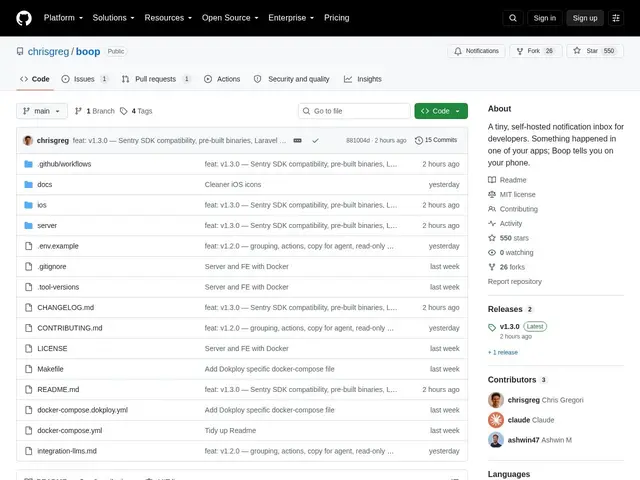Open the .env.example file
Screen dimensions: 640x480
click(58, 246)
